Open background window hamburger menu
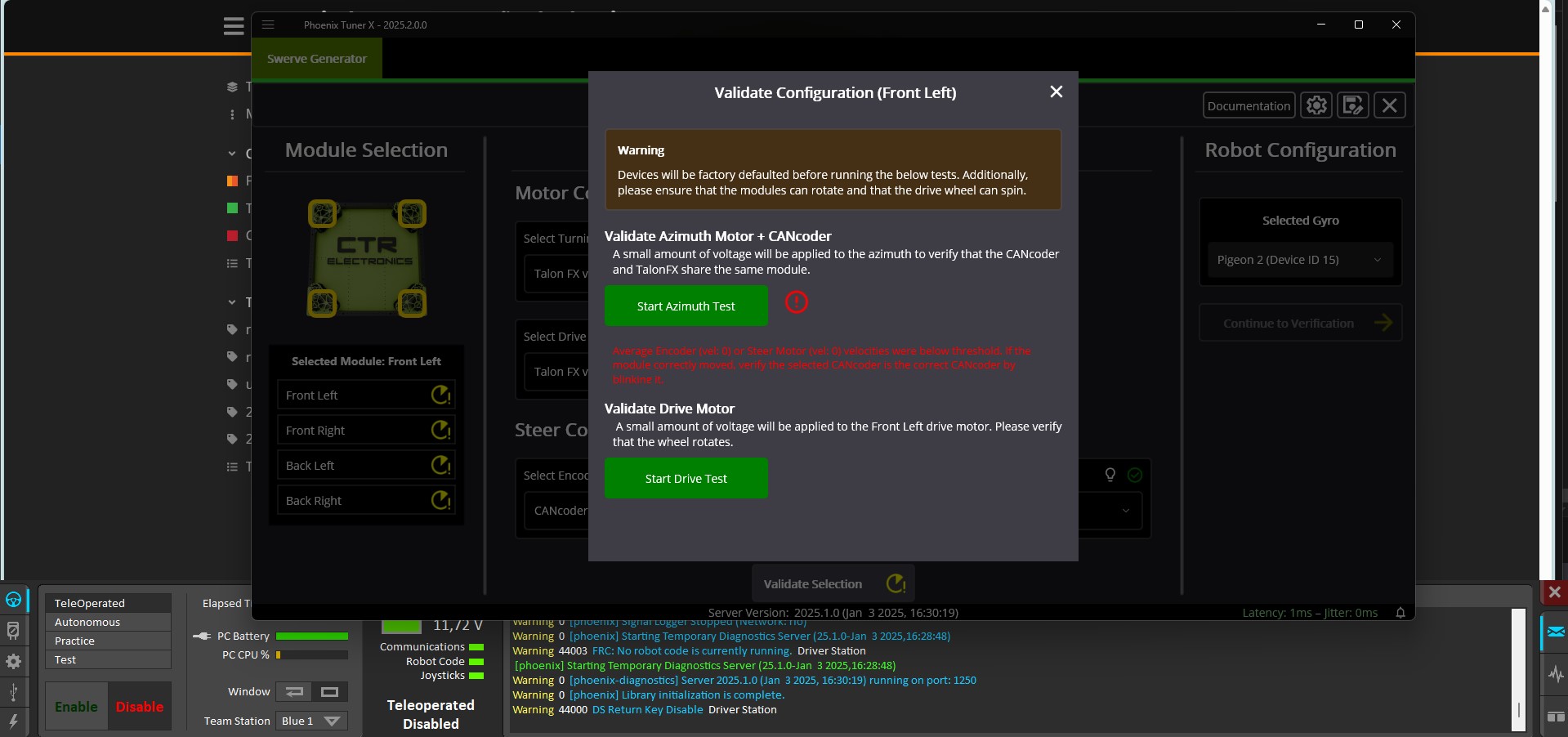 pos(234,26)
